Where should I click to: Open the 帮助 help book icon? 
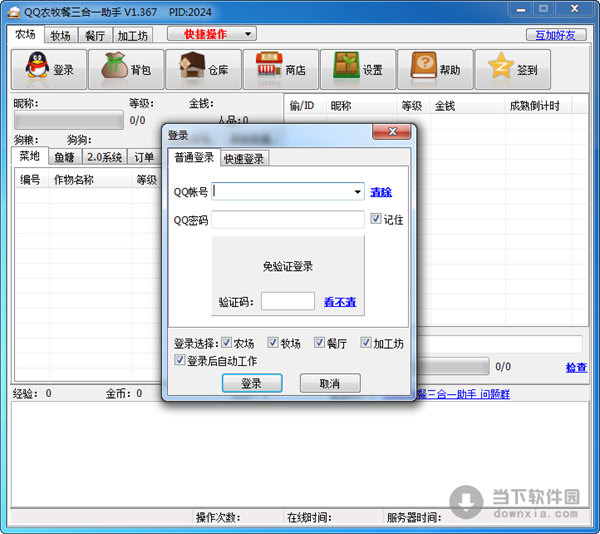tap(435, 69)
